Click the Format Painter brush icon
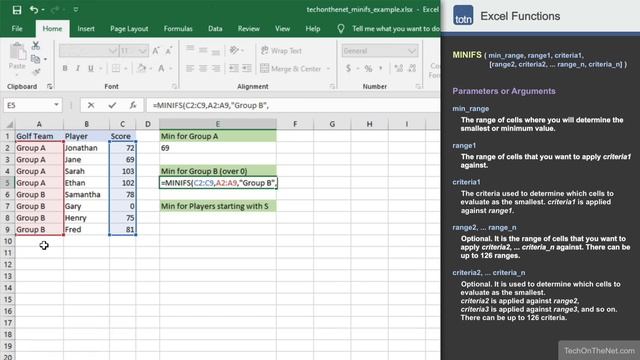 click(x=36, y=72)
